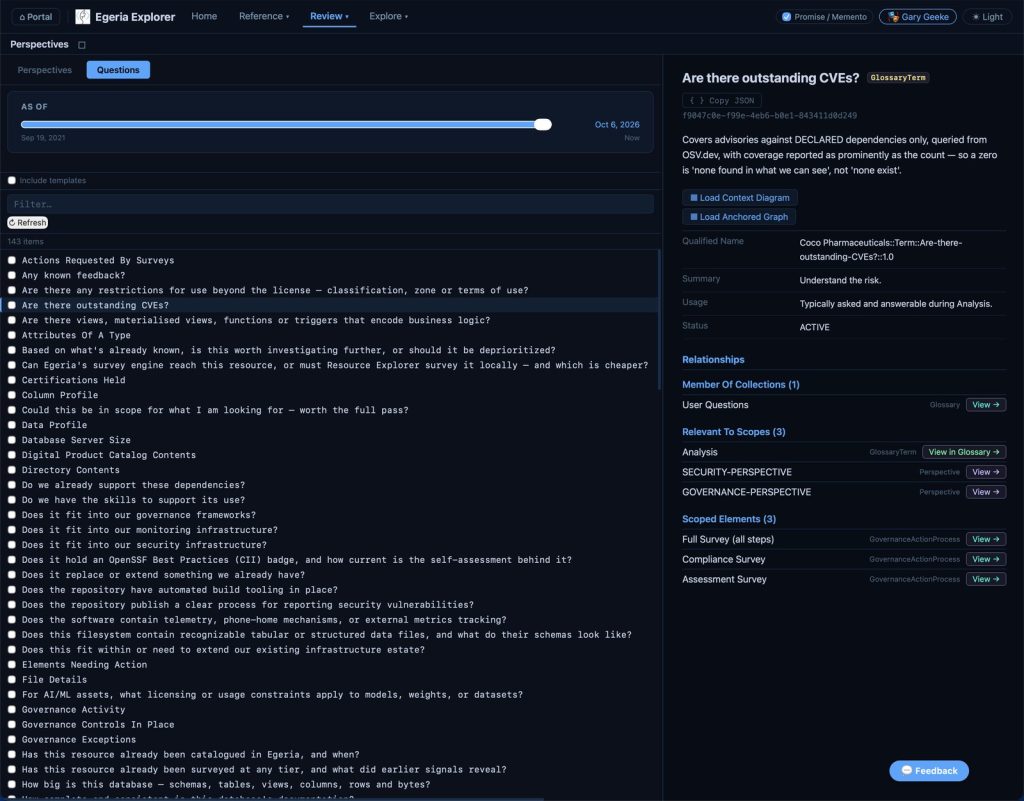Tick 'Data Profile' checkbox
This screenshot has width=1024, height=801.
tap(12, 425)
